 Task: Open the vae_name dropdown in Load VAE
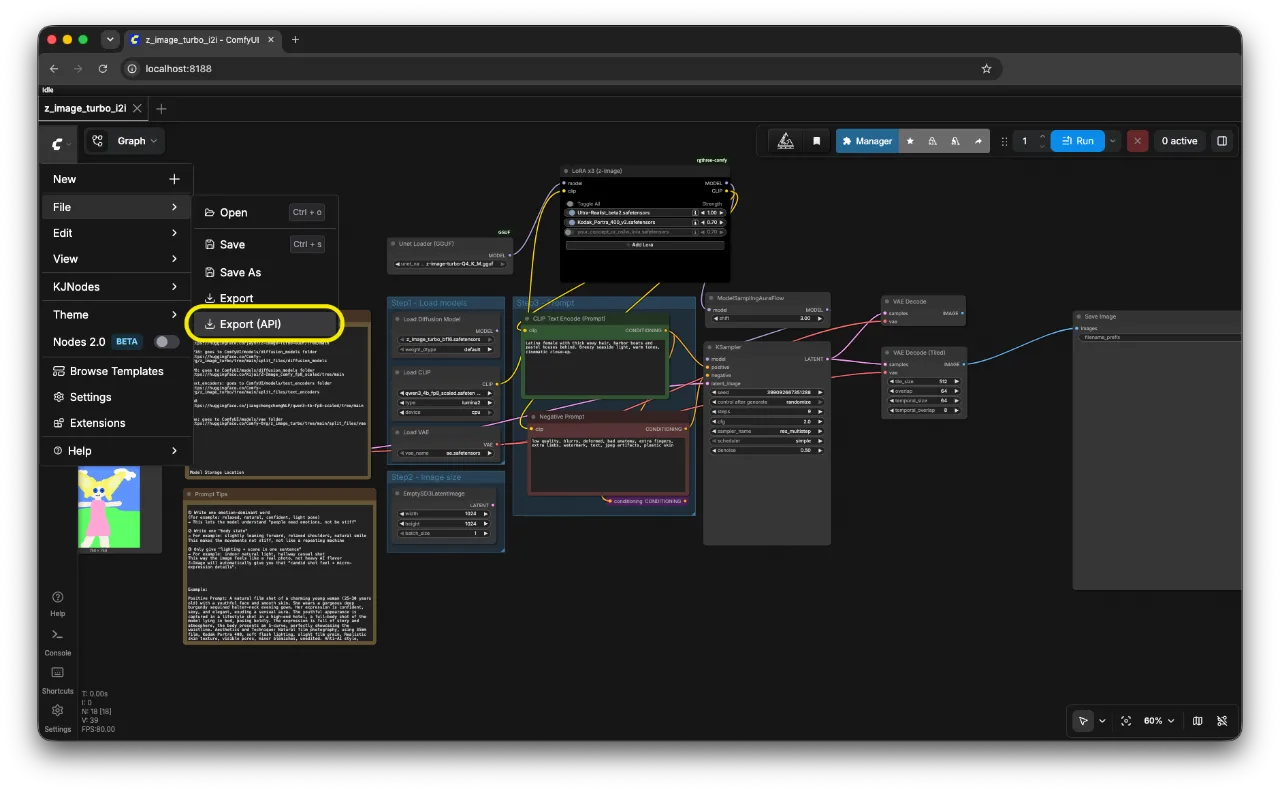pos(446,453)
